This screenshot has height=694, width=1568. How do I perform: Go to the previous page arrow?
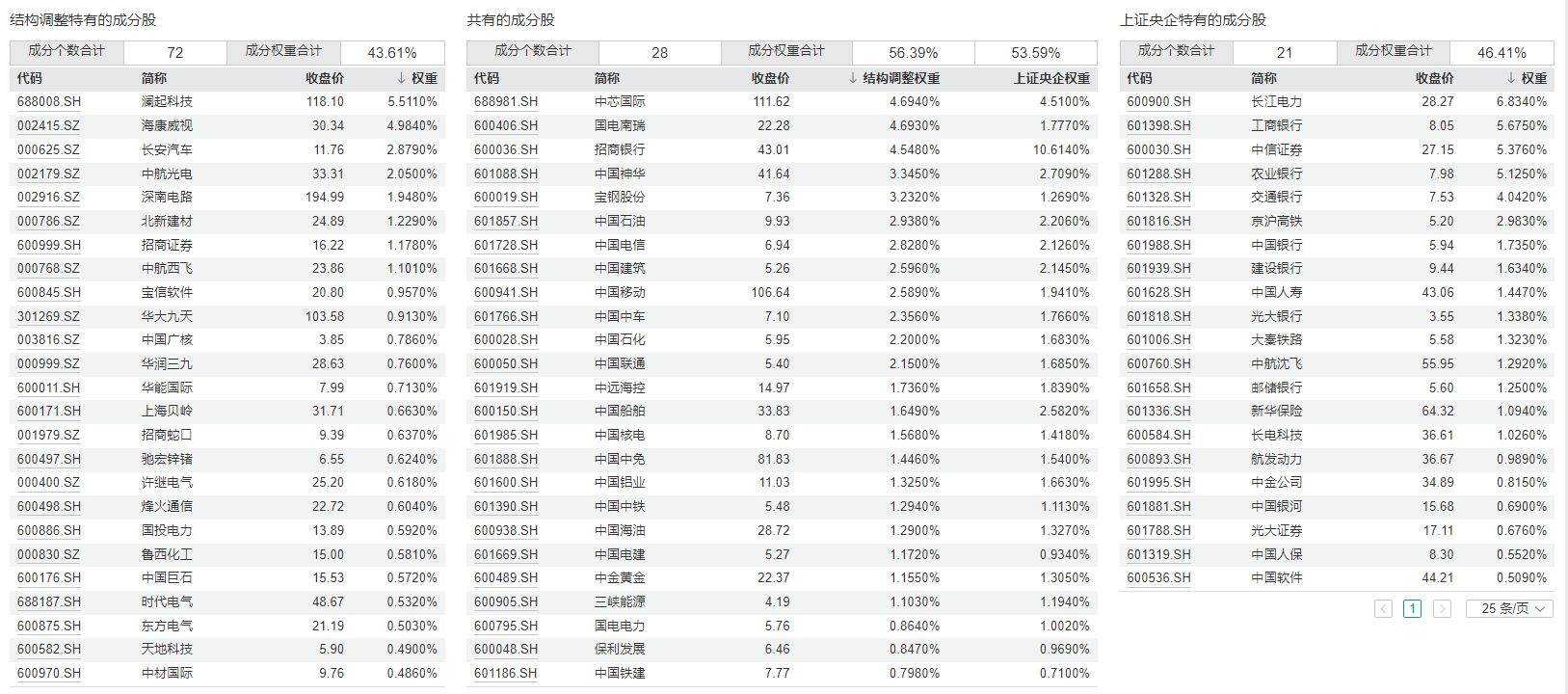point(1383,608)
